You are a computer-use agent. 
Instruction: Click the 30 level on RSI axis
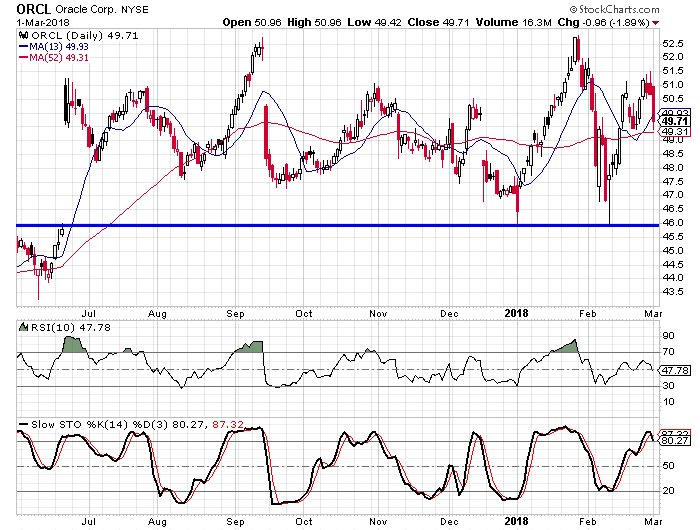tap(669, 385)
